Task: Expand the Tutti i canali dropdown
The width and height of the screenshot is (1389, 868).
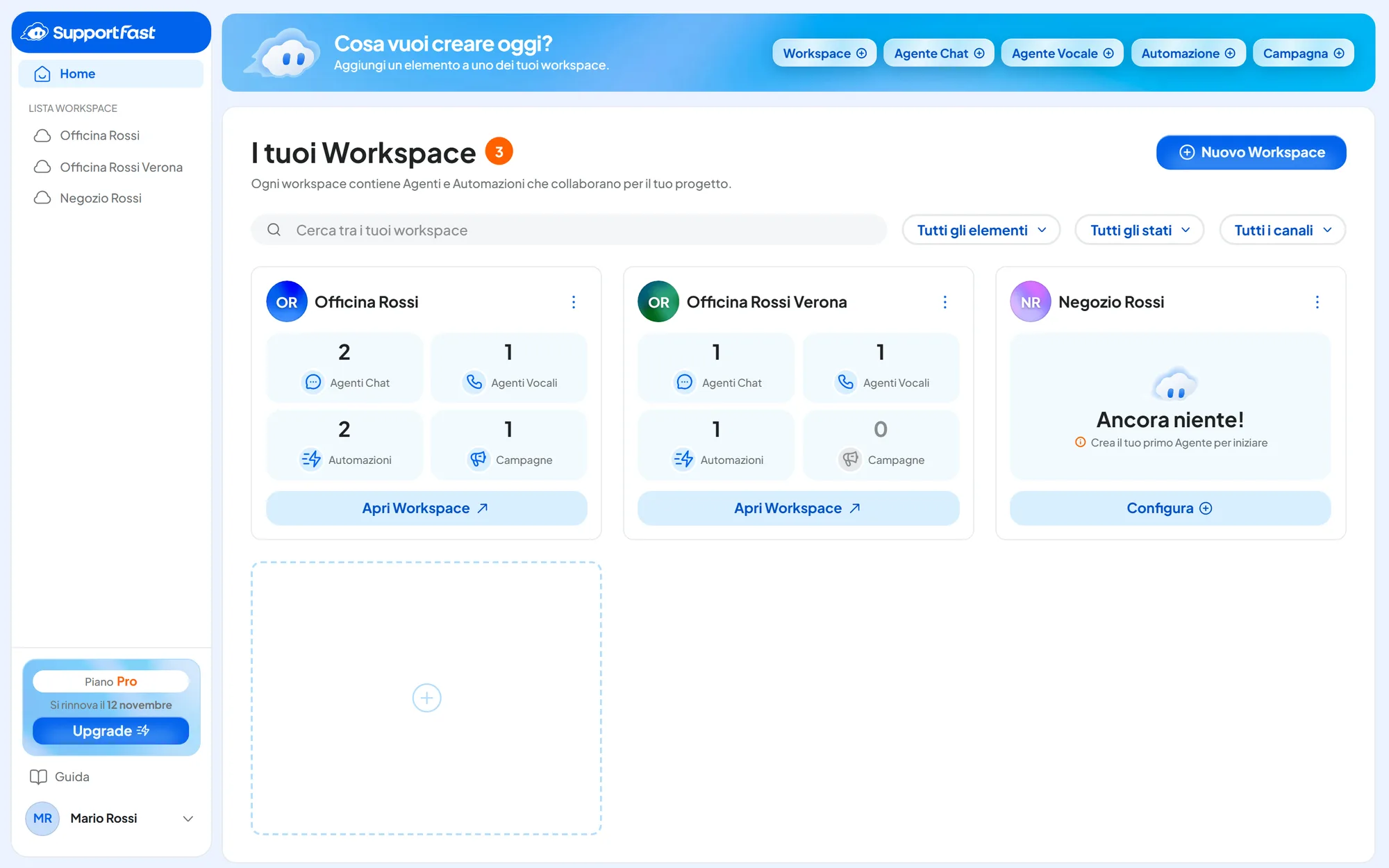Action: pos(1283,230)
